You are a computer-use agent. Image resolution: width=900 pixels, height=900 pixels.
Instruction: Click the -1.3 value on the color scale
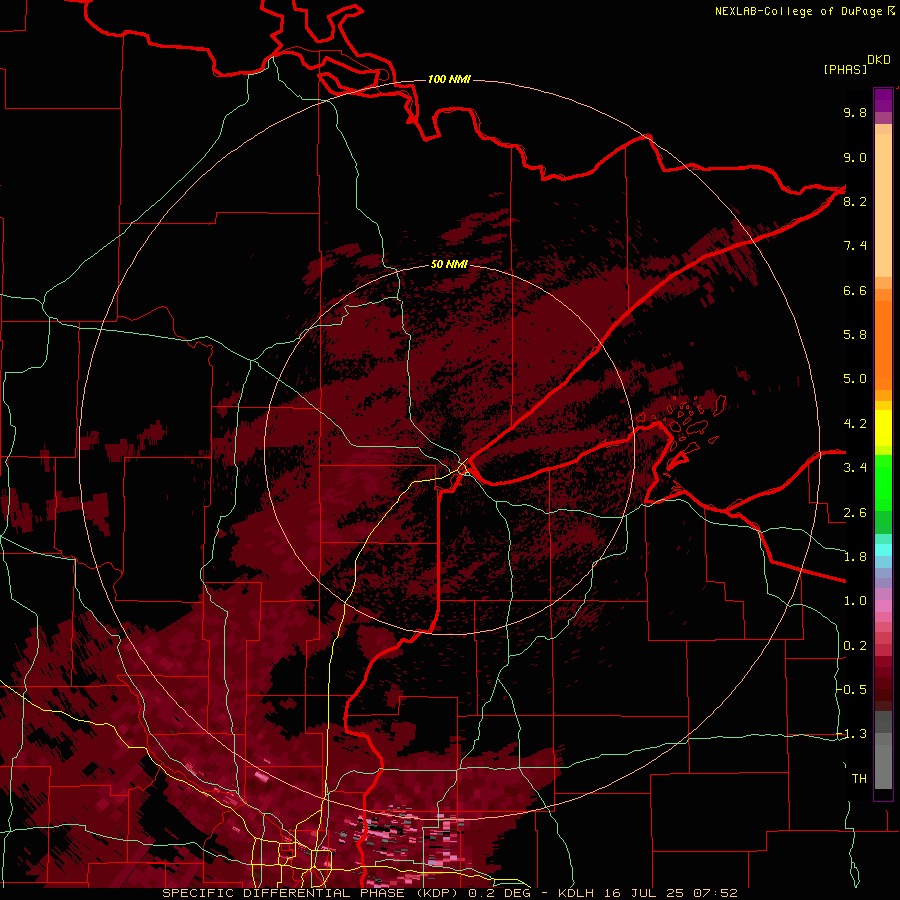pos(852,734)
